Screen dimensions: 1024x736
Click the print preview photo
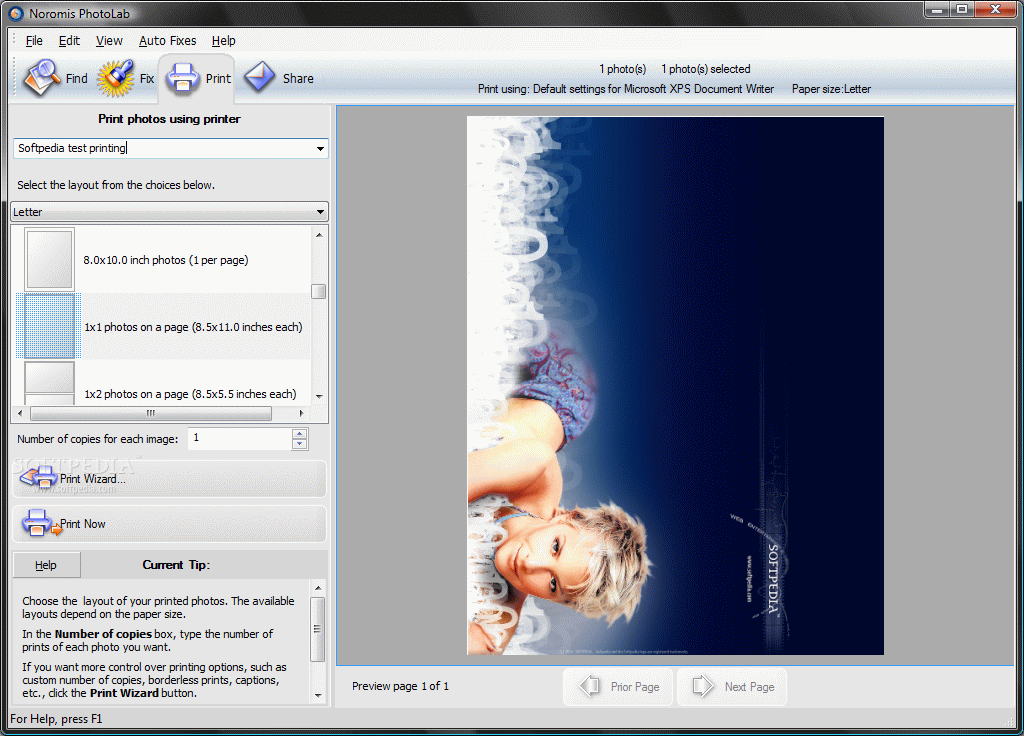tap(675, 385)
